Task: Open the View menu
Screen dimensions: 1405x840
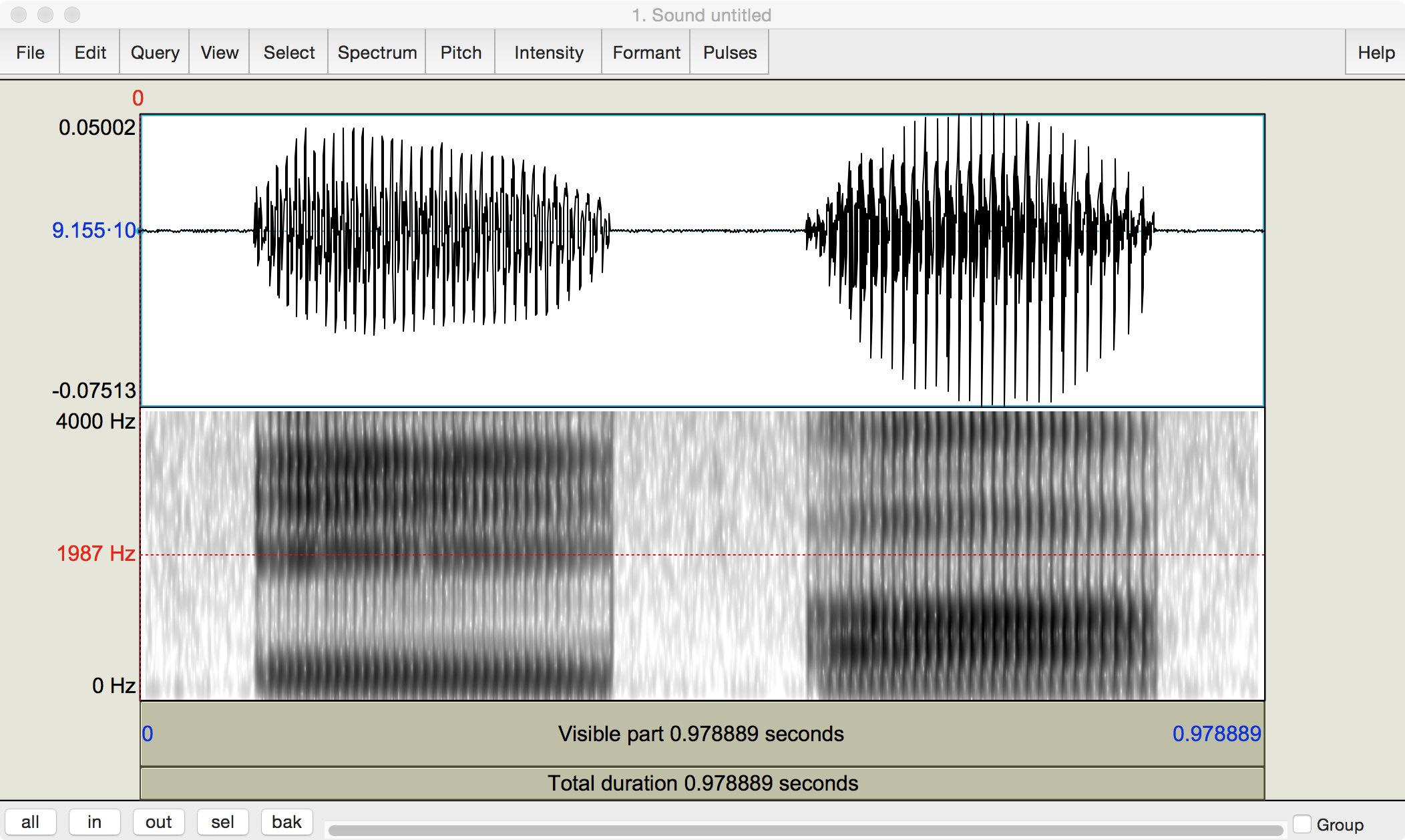Action: click(x=220, y=52)
